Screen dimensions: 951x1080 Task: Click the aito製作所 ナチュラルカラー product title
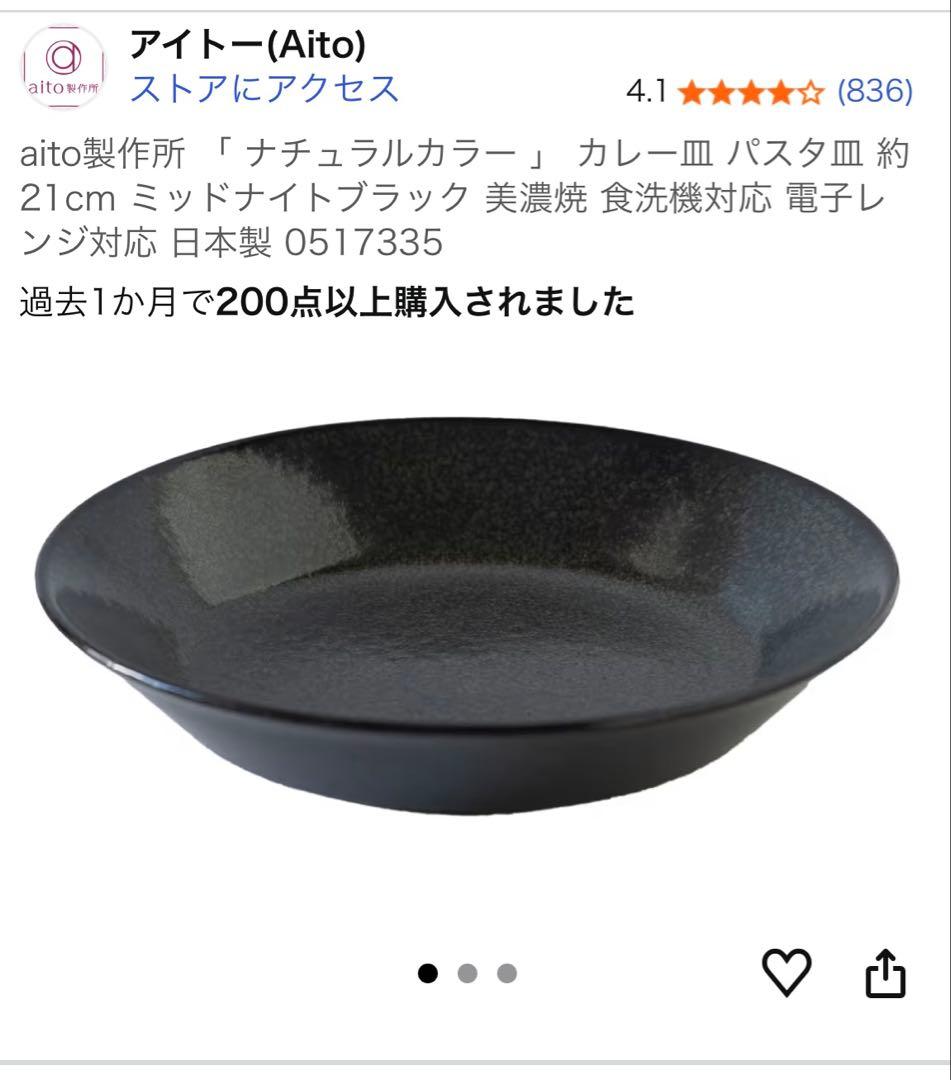click(x=466, y=198)
